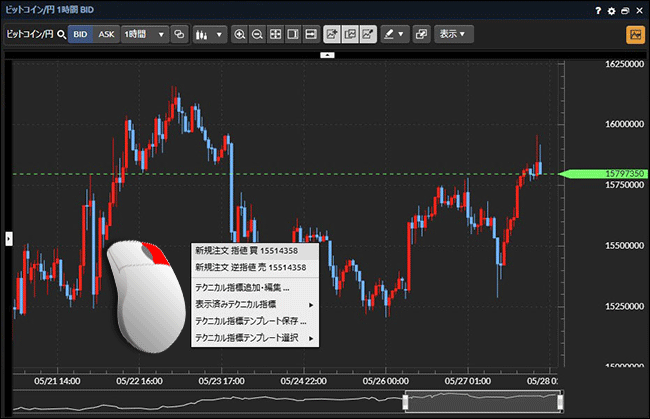Open the drawing pen tool dropdown

tap(394, 34)
